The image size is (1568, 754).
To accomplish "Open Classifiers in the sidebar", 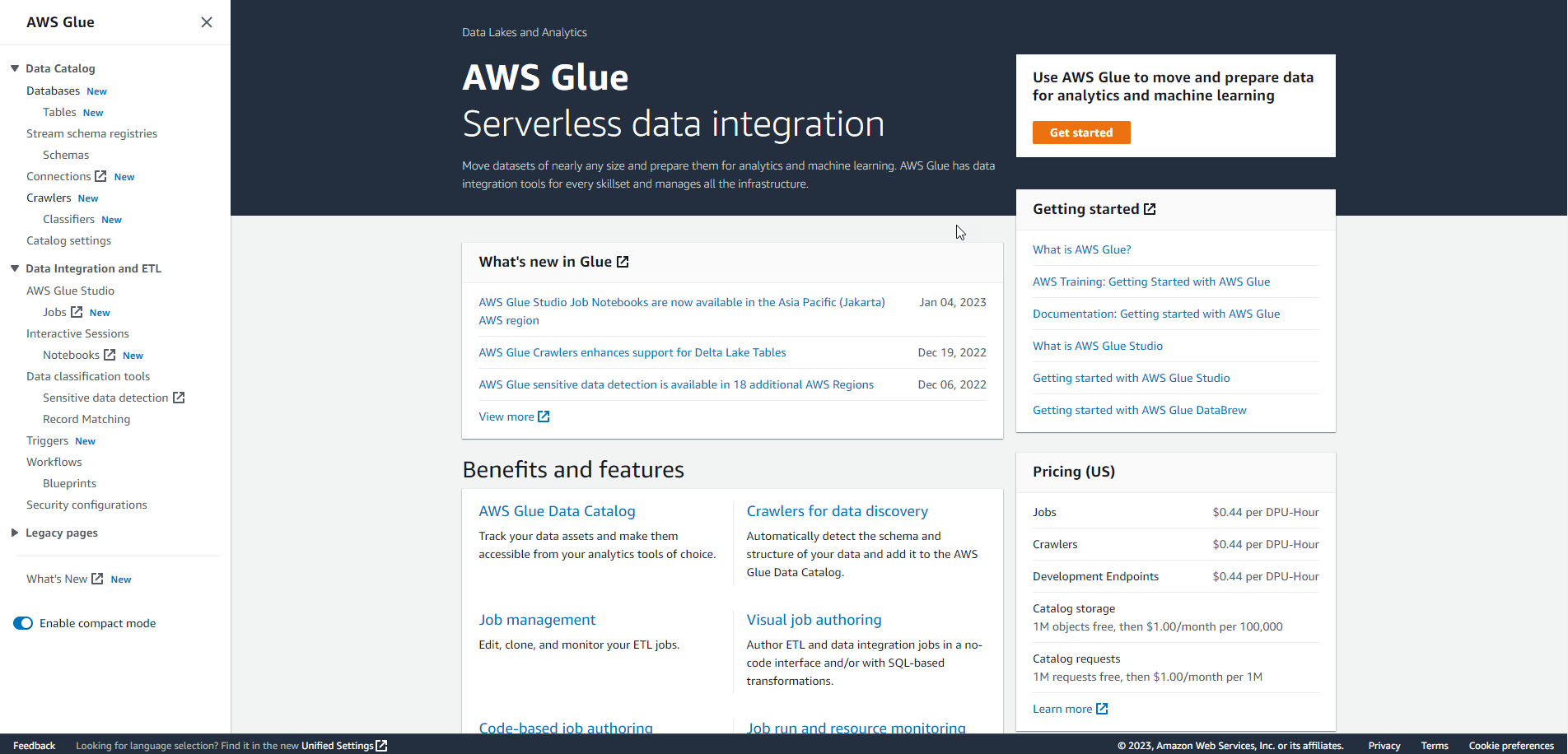I will click(68, 219).
